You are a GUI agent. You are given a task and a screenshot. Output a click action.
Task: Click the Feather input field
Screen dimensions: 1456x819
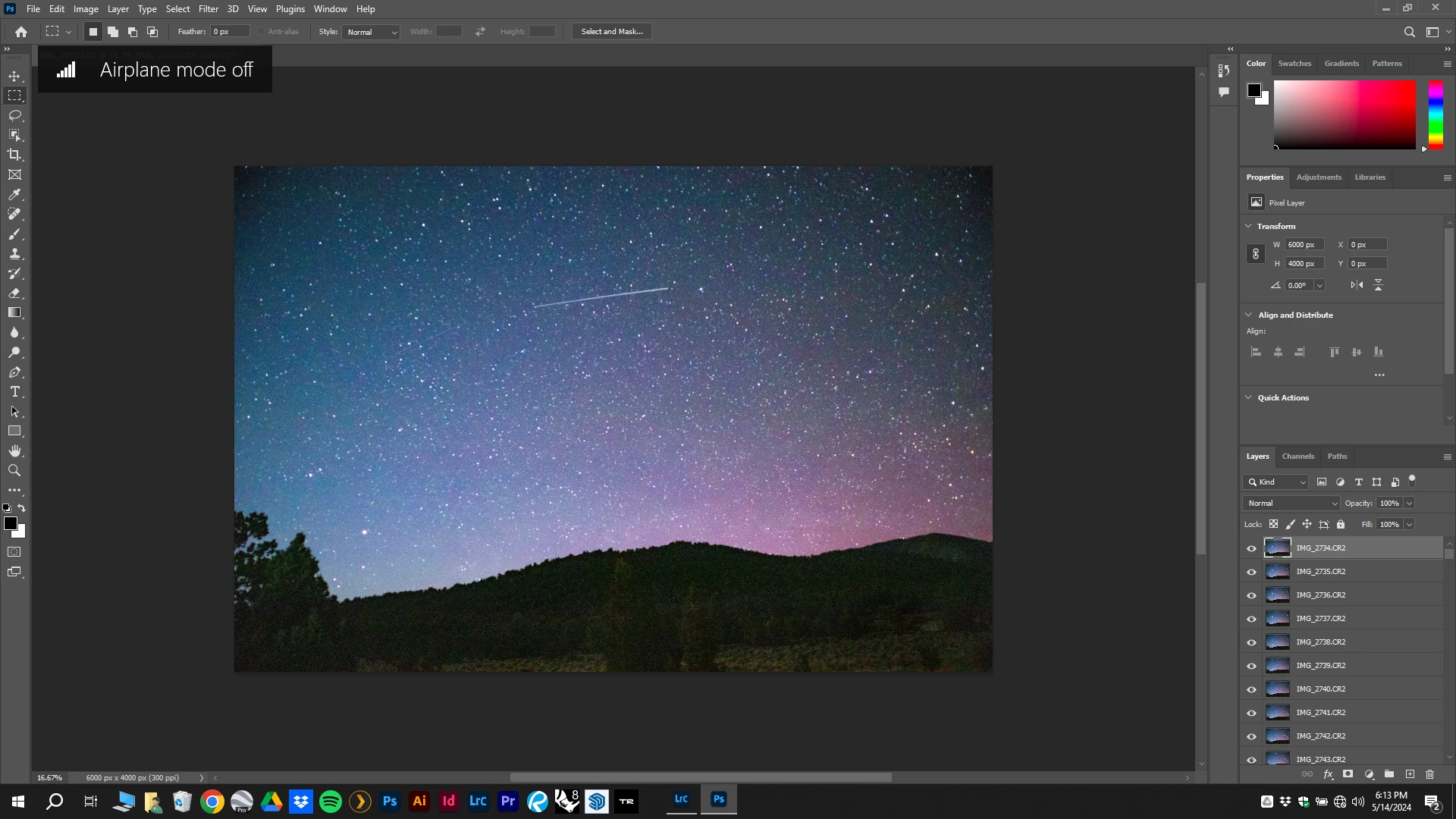[230, 32]
